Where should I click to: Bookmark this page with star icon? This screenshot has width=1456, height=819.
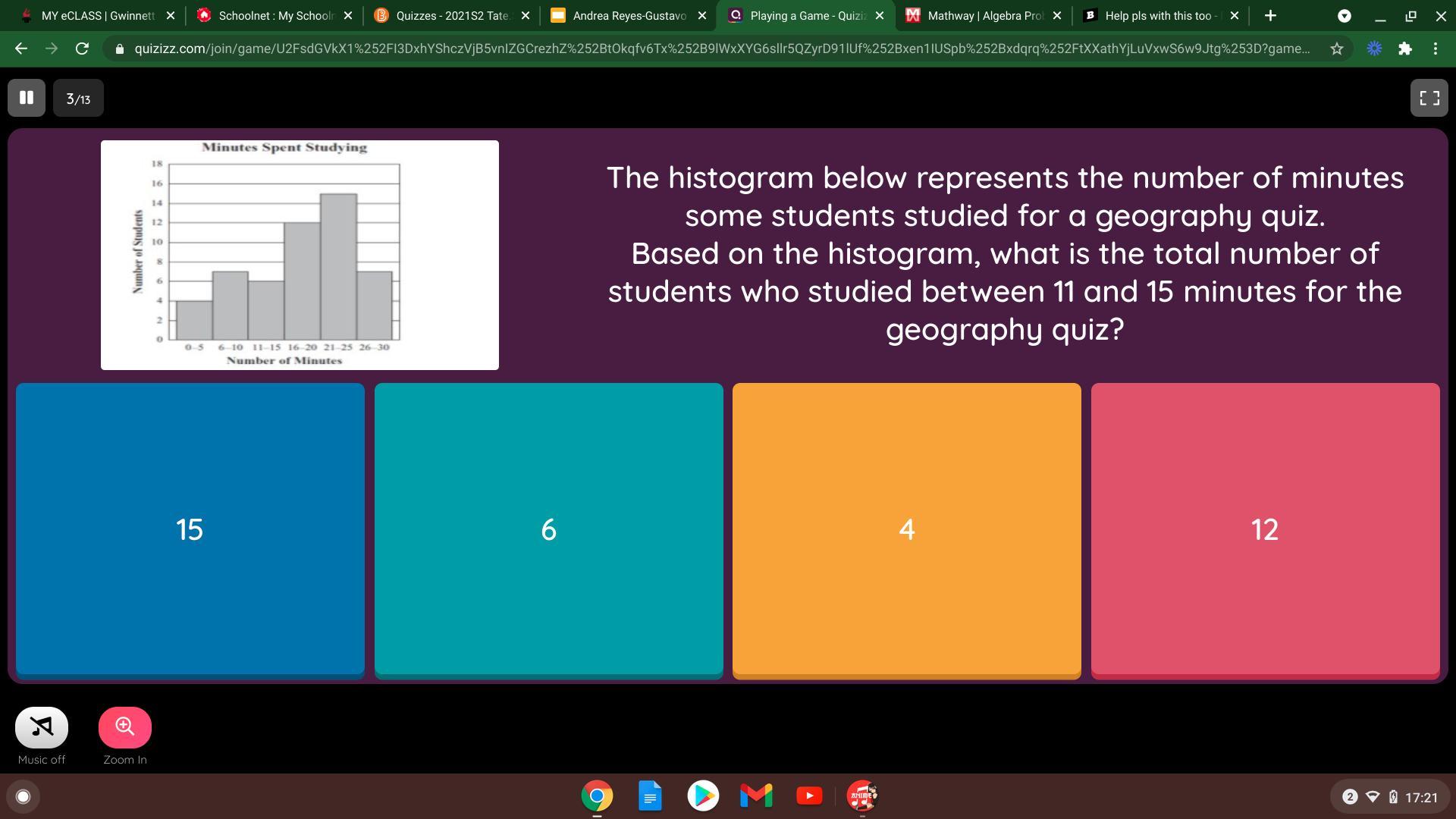tap(1336, 49)
